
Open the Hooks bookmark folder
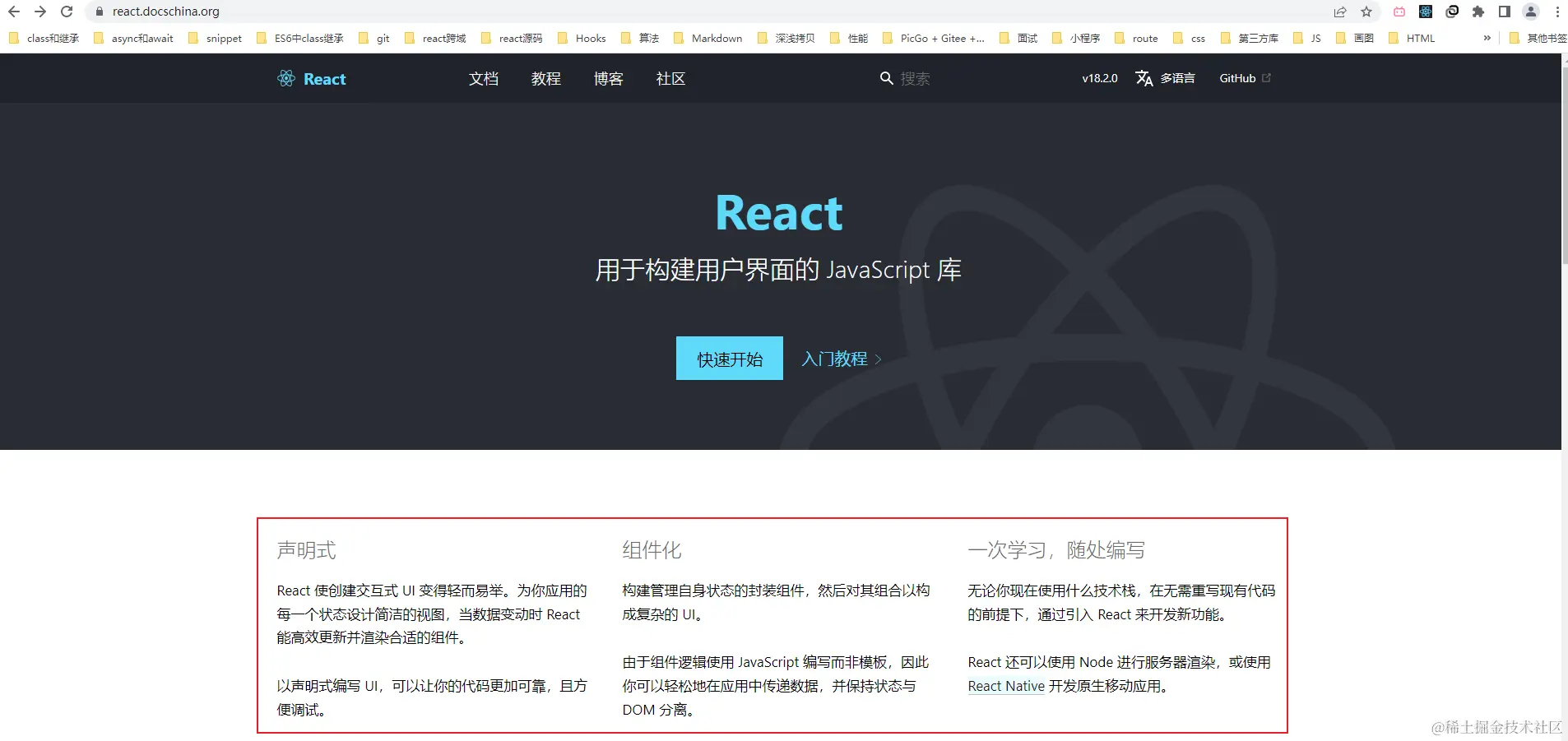pyautogui.click(x=582, y=38)
